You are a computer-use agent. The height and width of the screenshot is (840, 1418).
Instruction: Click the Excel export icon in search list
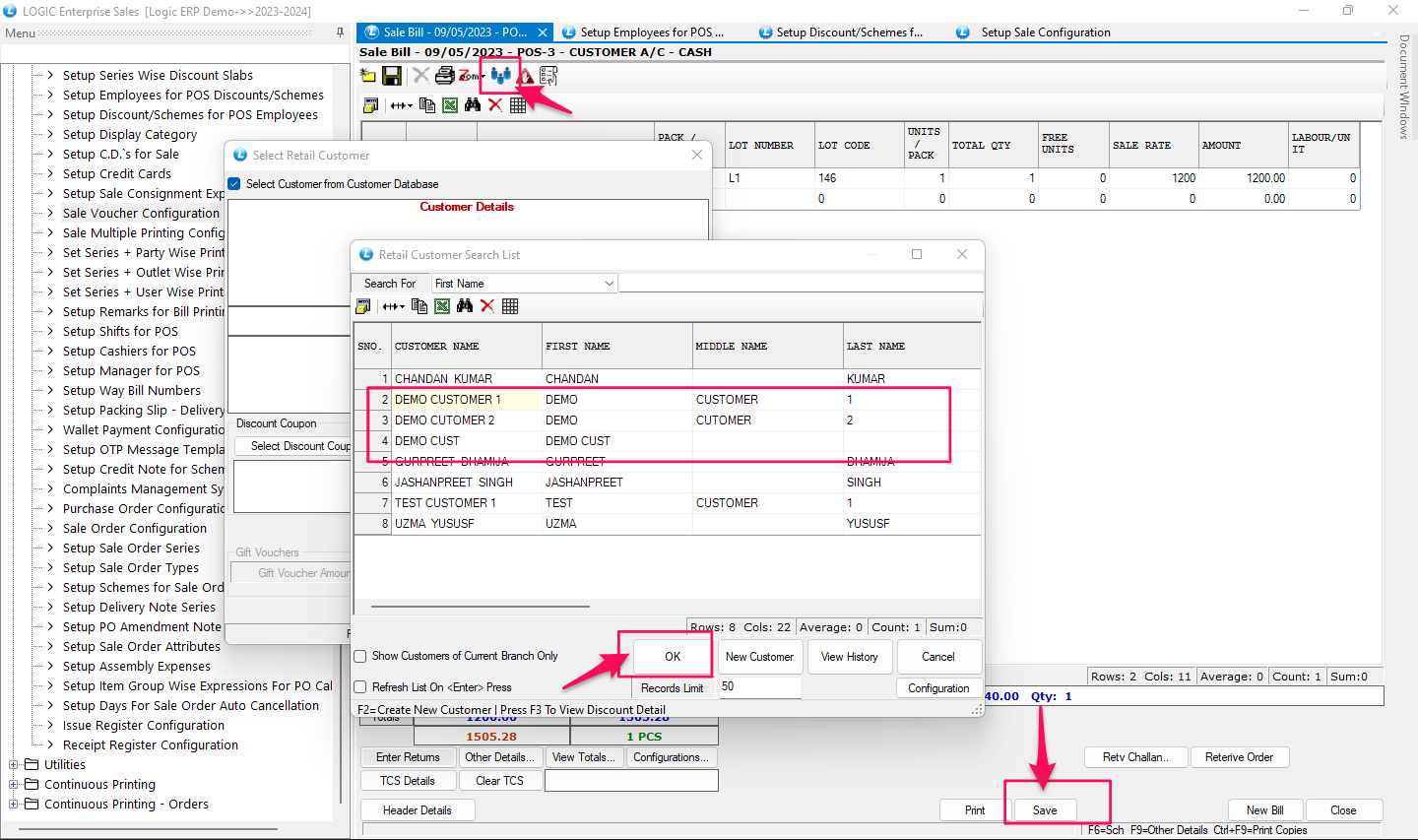(442, 306)
